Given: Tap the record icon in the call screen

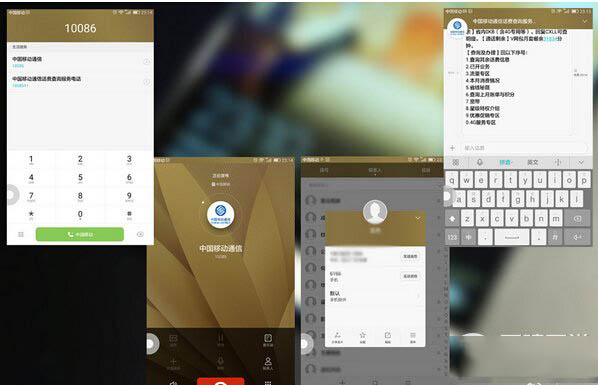Looking at the screenshot, I should pos(173,340).
